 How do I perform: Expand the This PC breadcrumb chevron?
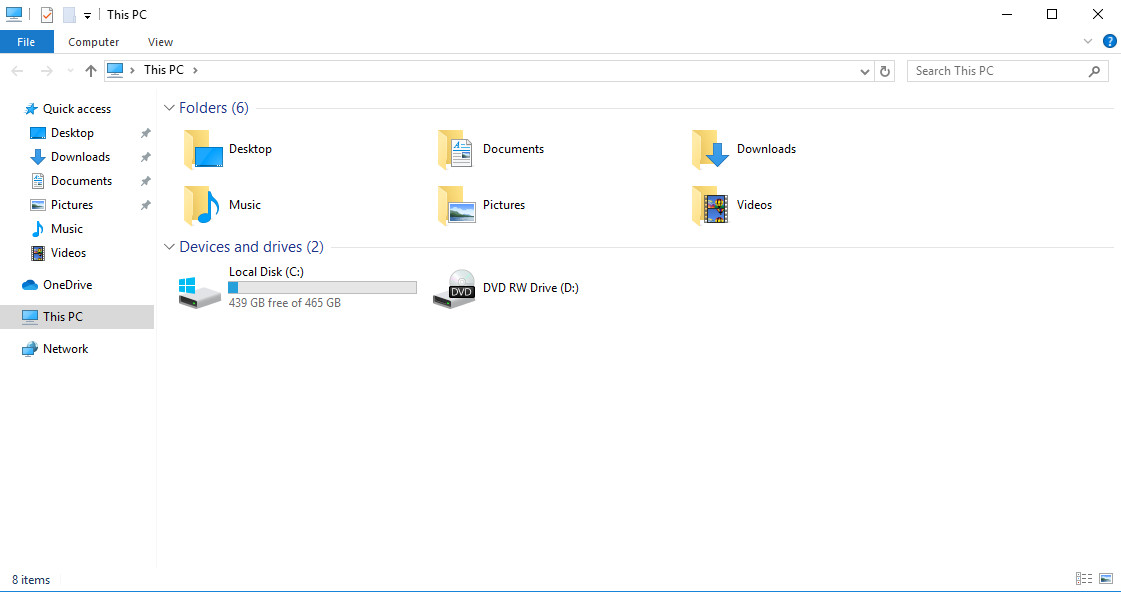[x=195, y=70]
